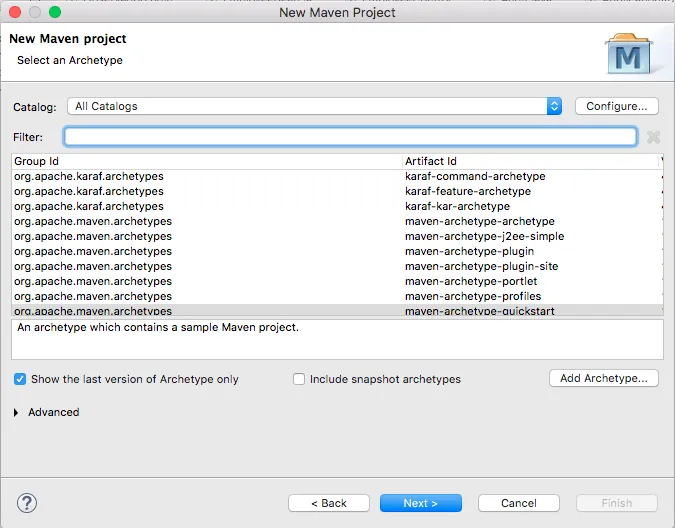Focus the Filter text field
This screenshot has width=675, height=528.
click(x=350, y=137)
